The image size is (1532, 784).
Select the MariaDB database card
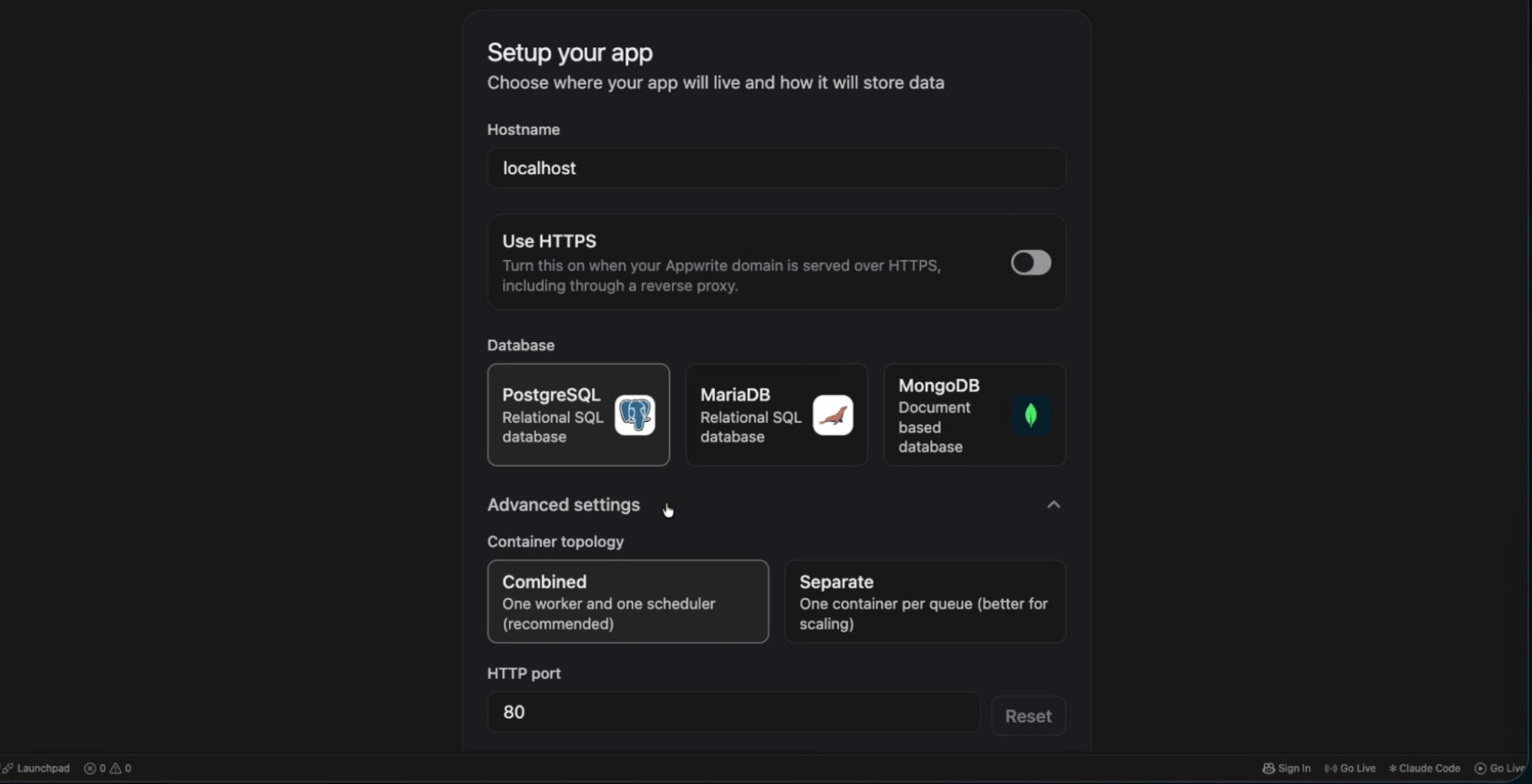point(776,415)
